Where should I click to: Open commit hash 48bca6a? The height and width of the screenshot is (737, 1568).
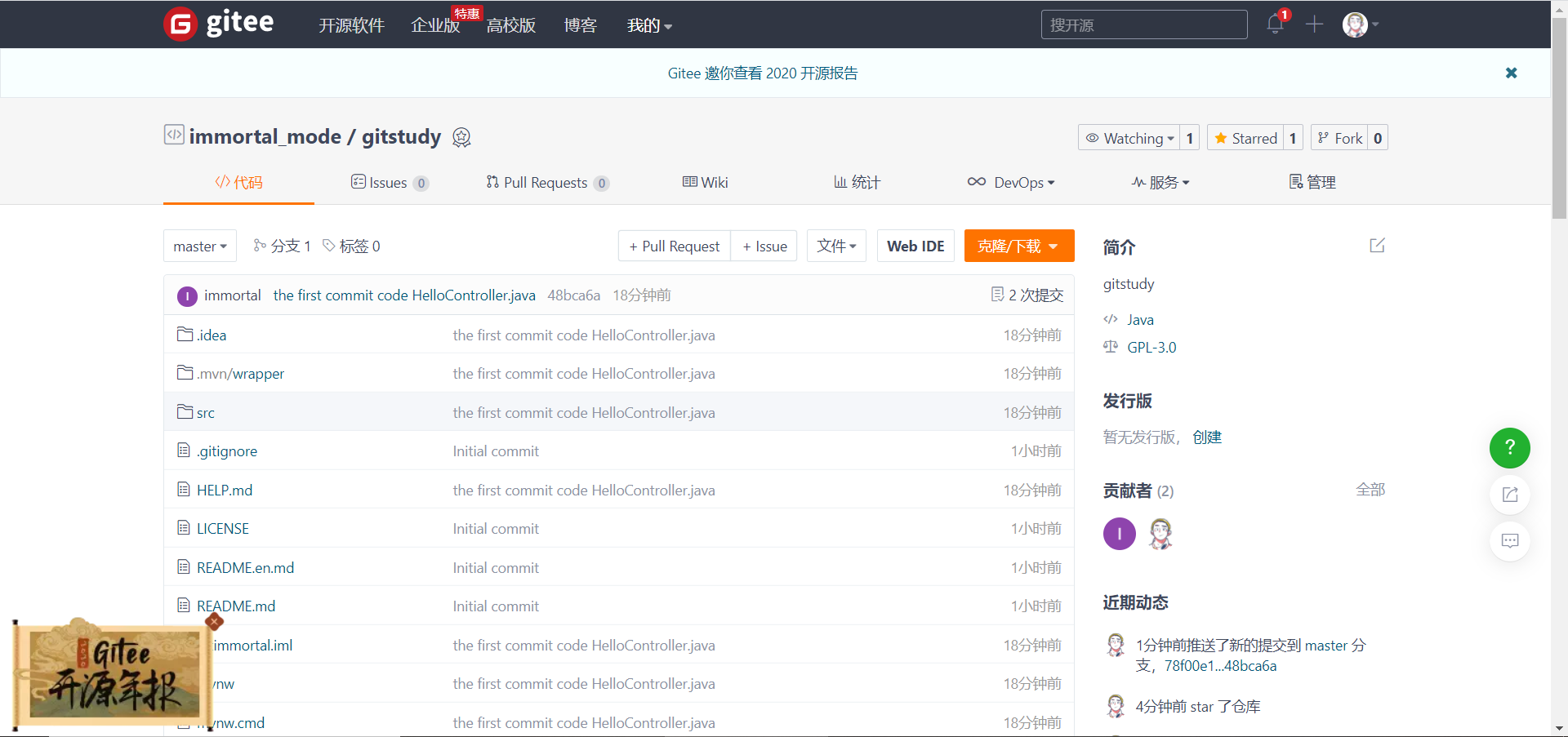pyautogui.click(x=573, y=295)
